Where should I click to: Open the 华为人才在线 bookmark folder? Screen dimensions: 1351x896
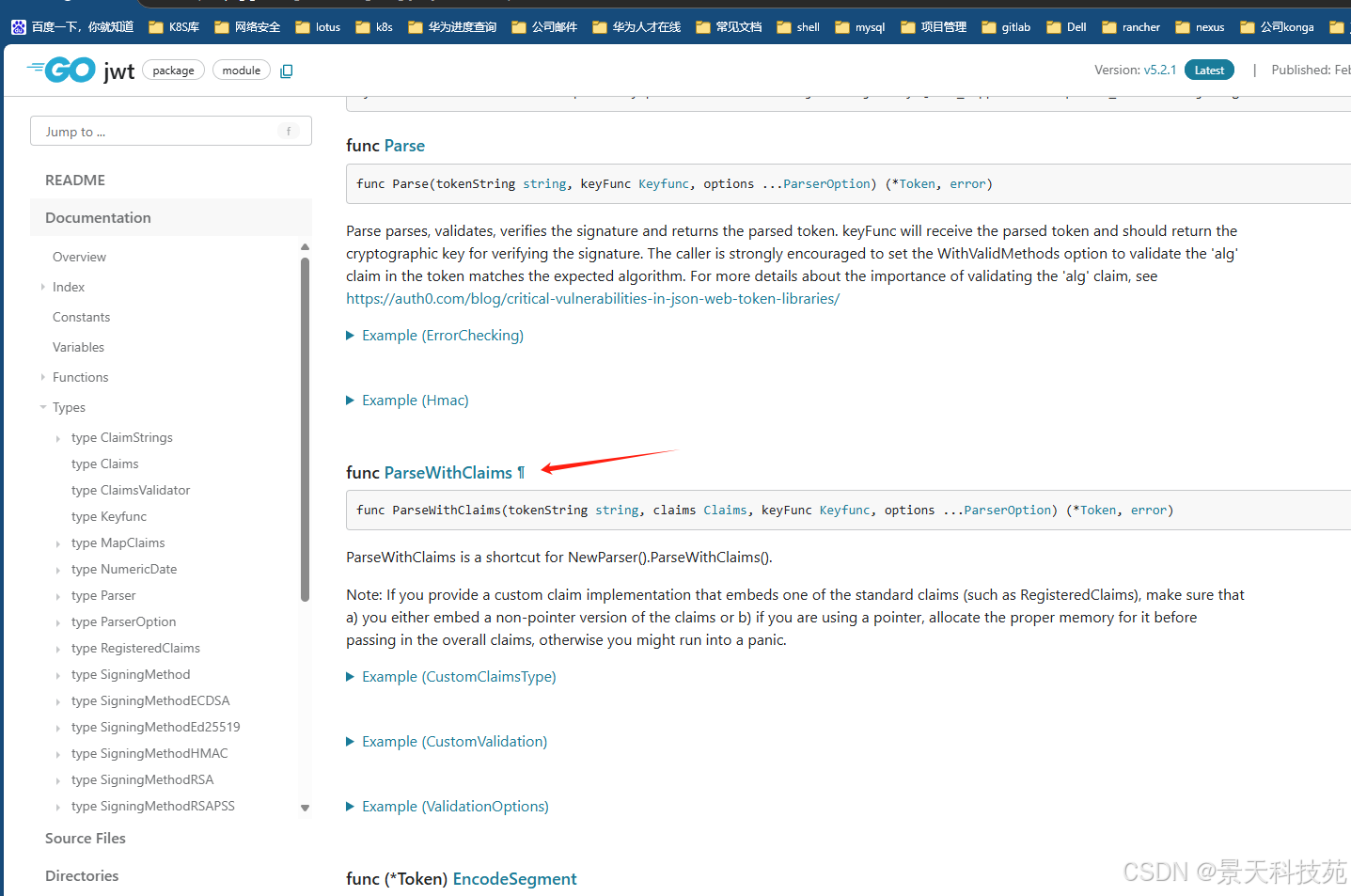636,27
